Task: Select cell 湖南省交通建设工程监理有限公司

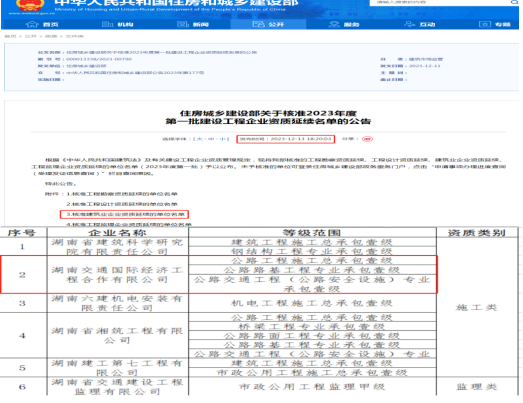Action: click(x=117, y=387)
